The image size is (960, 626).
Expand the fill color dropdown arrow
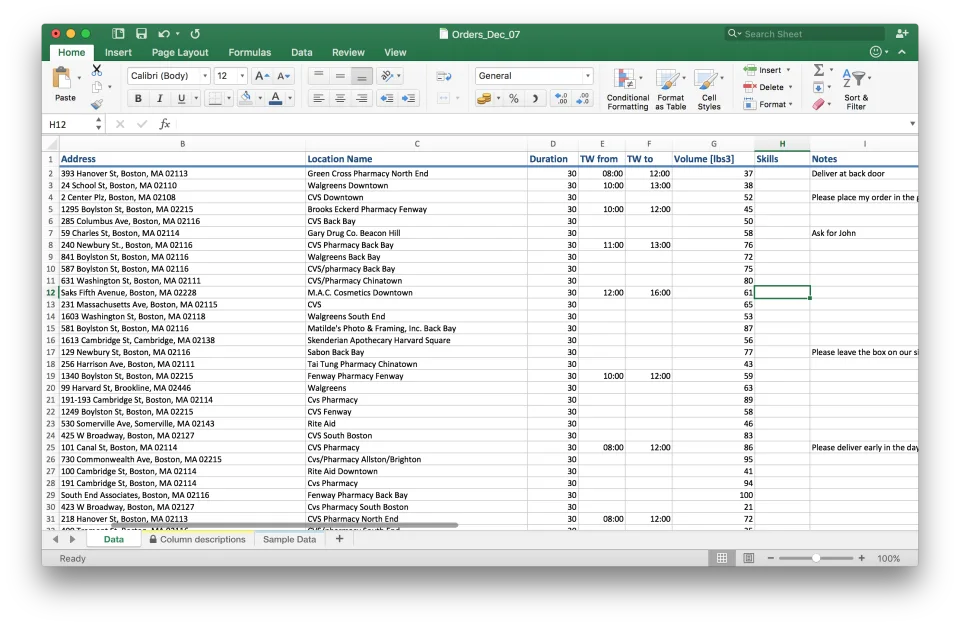pos(260,98)
